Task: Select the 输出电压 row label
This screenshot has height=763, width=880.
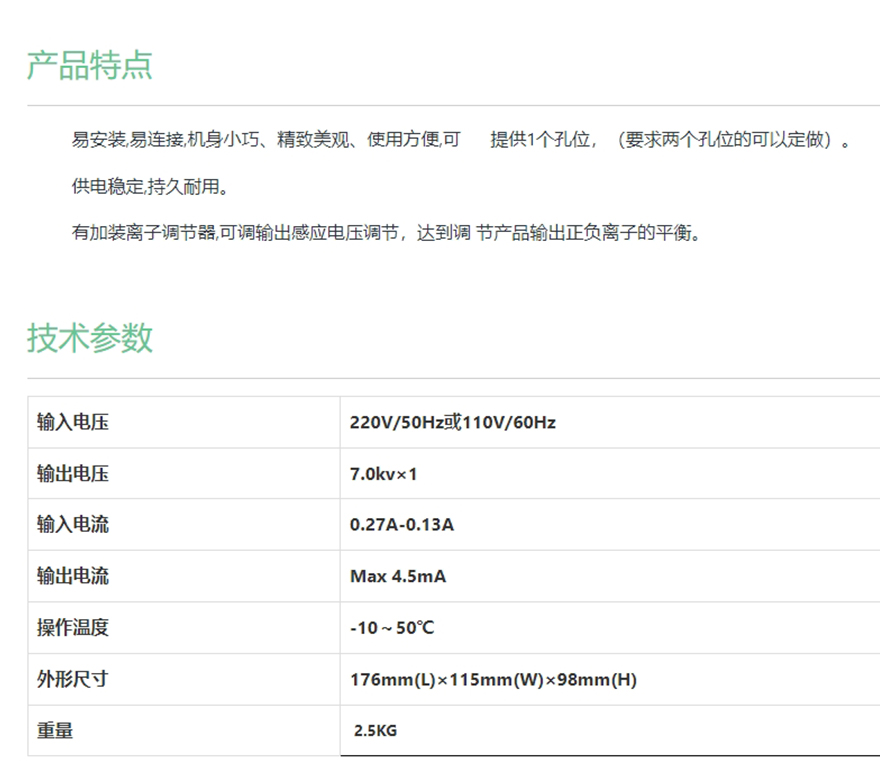Action: [x=73, y=474]
